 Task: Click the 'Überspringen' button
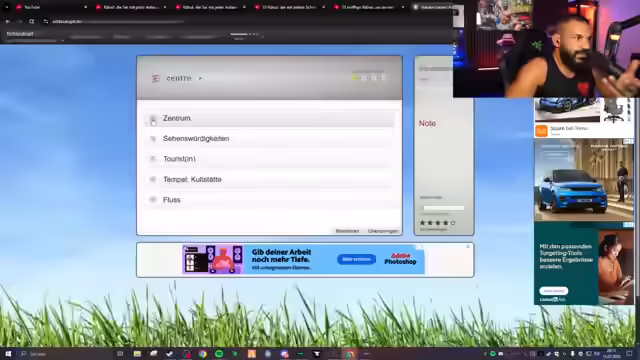pyautogui.click(x=382, y=231)
